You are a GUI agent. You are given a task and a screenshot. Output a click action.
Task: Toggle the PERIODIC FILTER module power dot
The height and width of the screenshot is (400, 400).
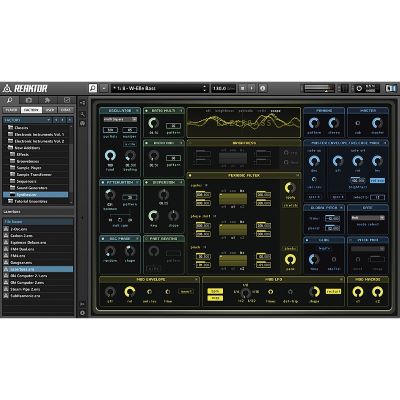pos(190,175)
